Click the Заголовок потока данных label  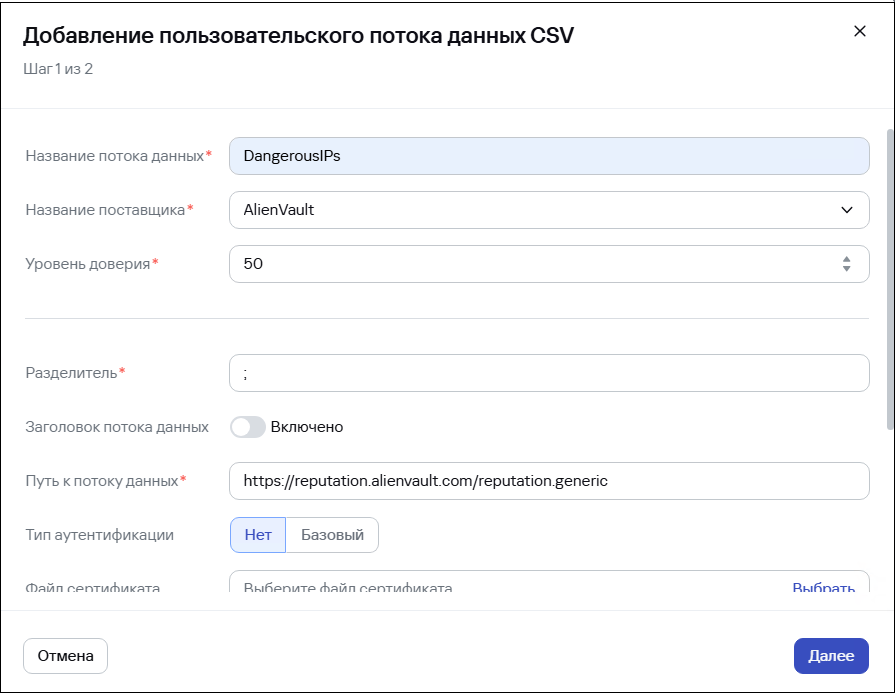point(117,427)
